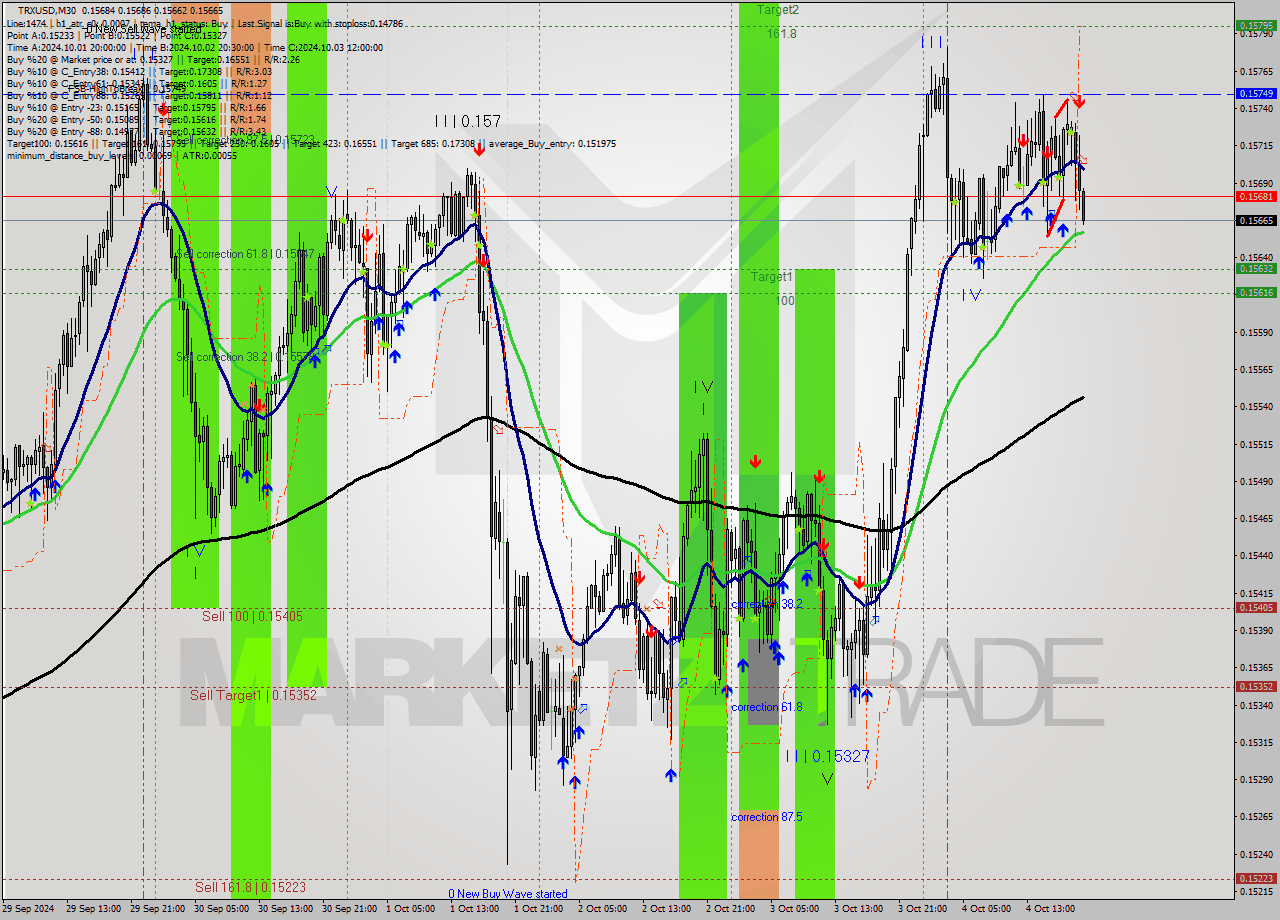The image size is (1280, 920).
Task: Click the red 0.15681 price tag
Action: tap(1256, 197)
